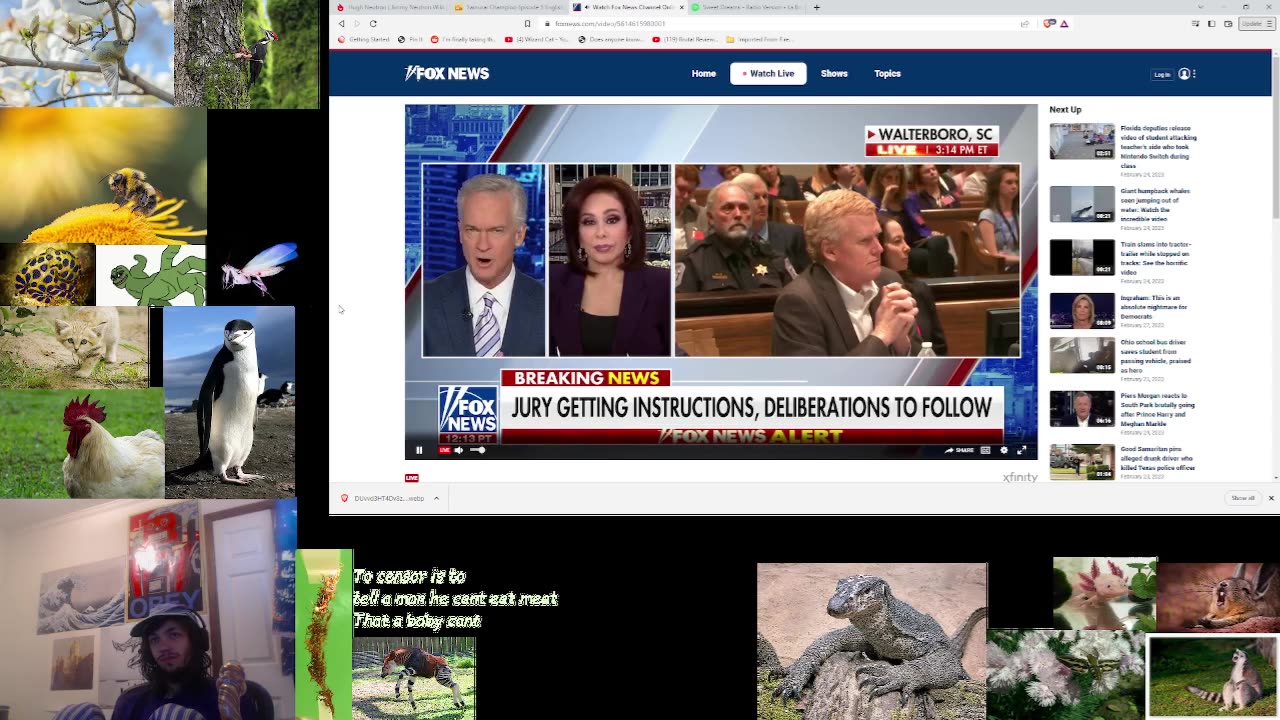The height and width of the screenshot is (720, 1280).
Task: Open Florida deputies release video thumbnail
Action: (1082, 141)
